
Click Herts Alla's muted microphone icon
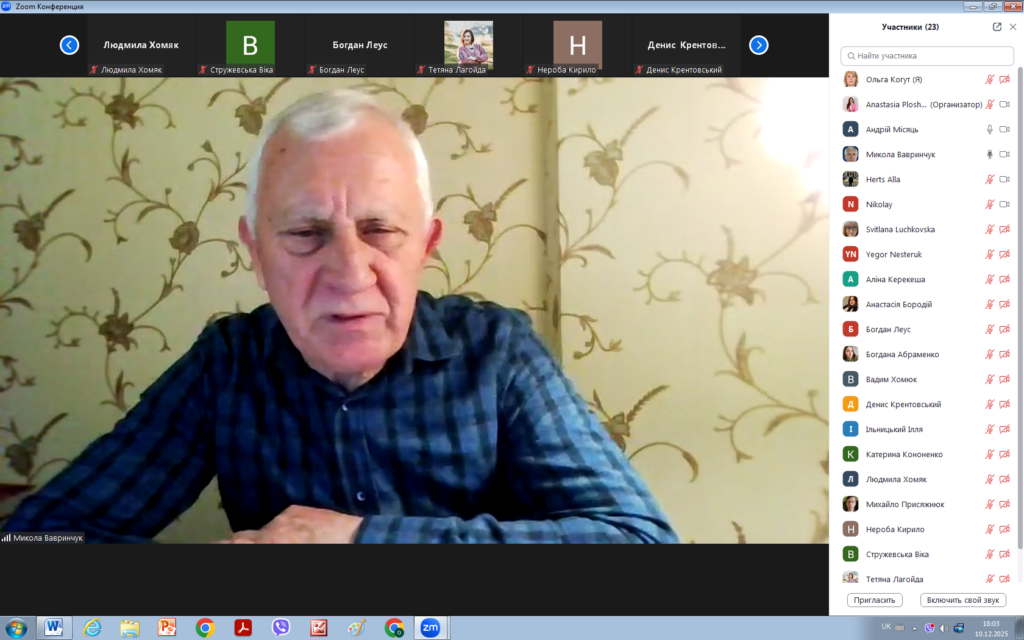(x=990, y=179)
